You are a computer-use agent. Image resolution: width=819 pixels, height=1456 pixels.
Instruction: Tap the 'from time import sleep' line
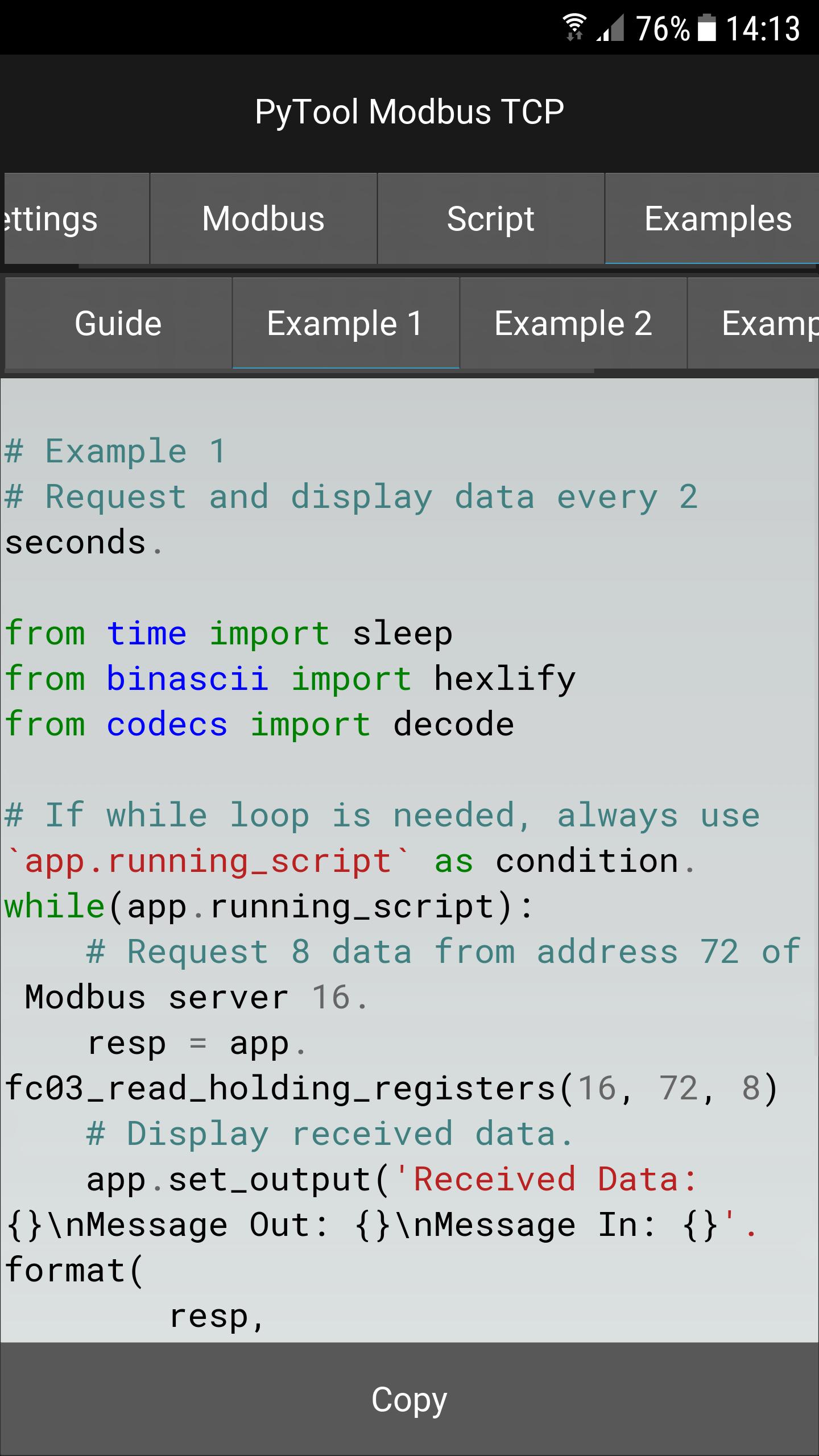[x=229, y=634]
